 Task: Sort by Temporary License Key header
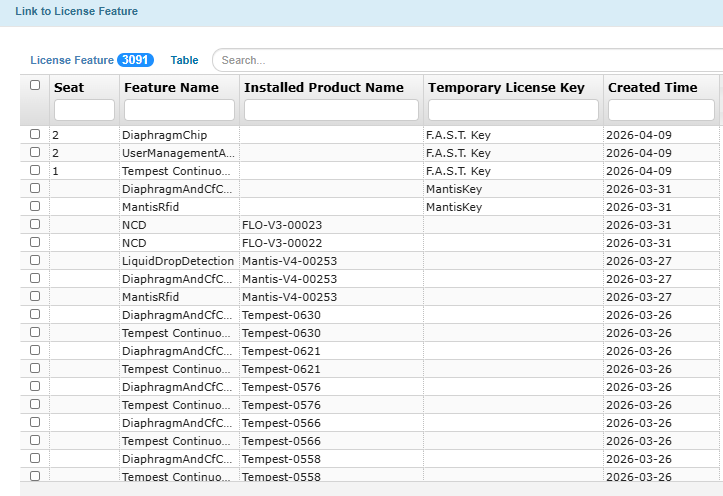[506, 87]
